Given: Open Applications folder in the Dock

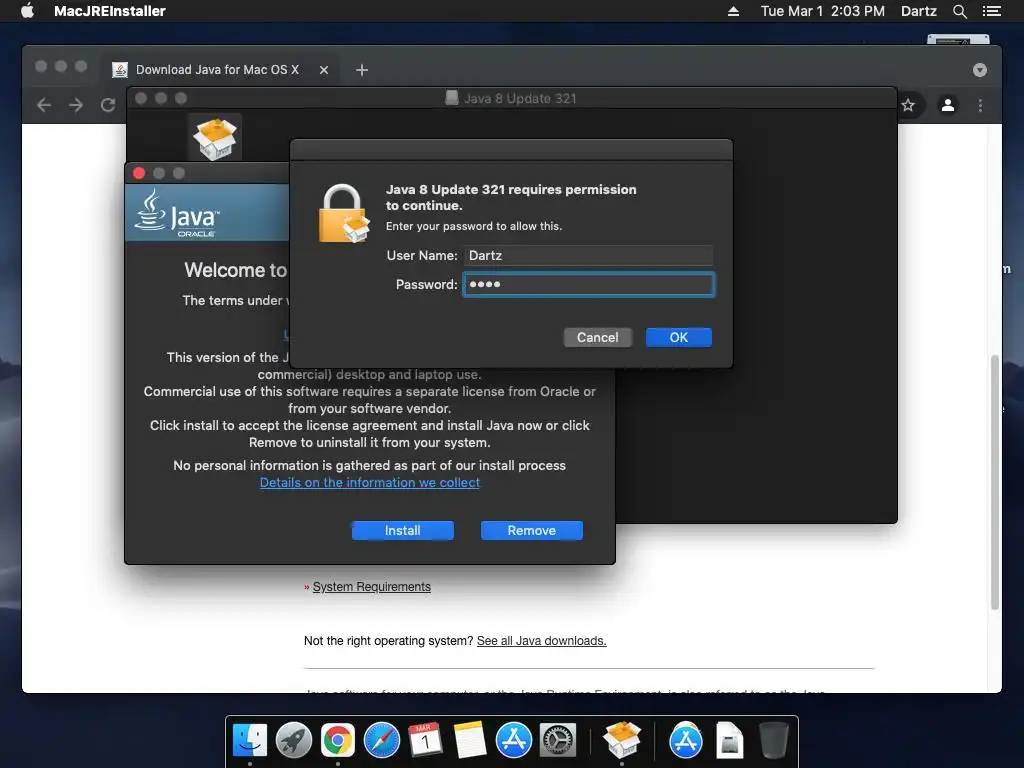Looking at the screenshot, I should pos(686,741).
